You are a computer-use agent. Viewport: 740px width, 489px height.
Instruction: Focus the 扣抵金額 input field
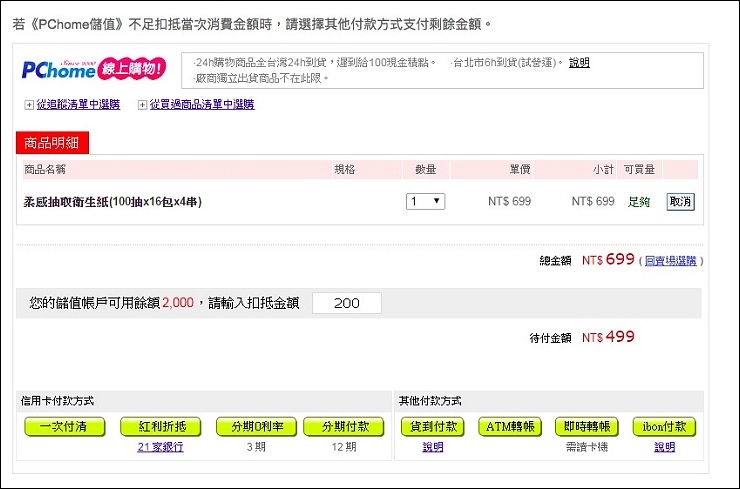(347, 303)
